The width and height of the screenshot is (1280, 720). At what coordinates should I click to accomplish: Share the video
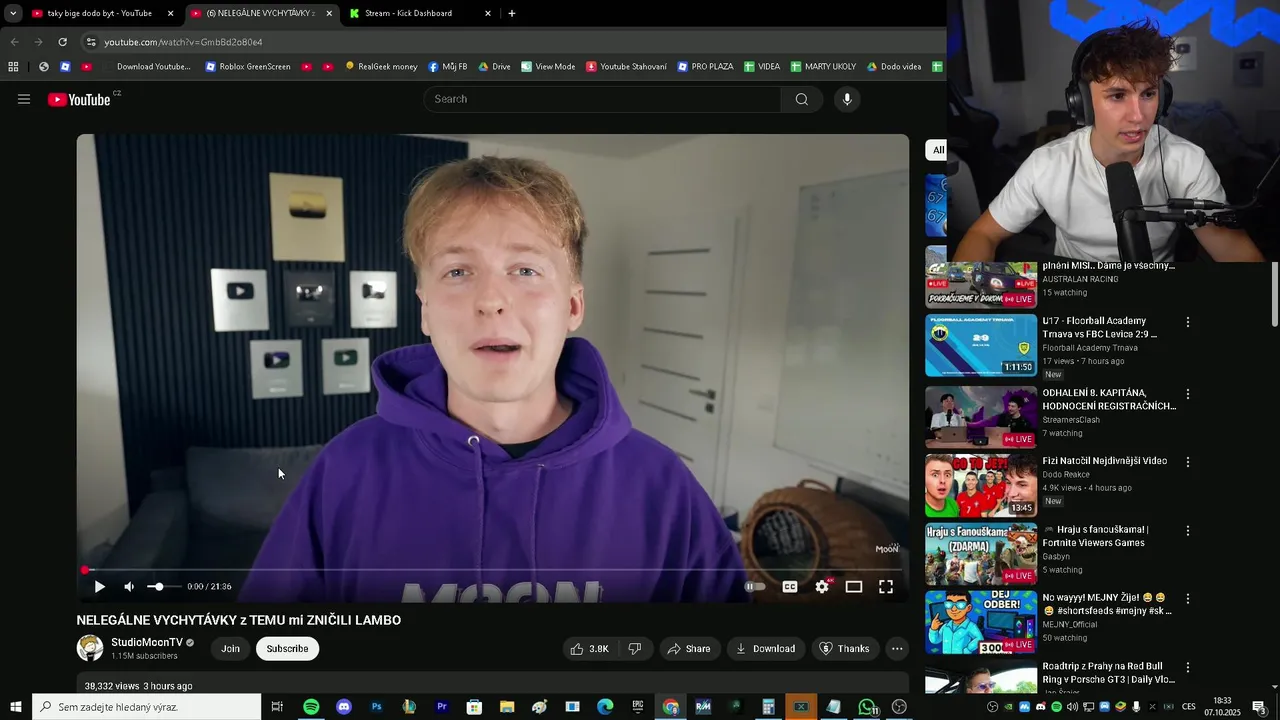click(x=688, y=649)
